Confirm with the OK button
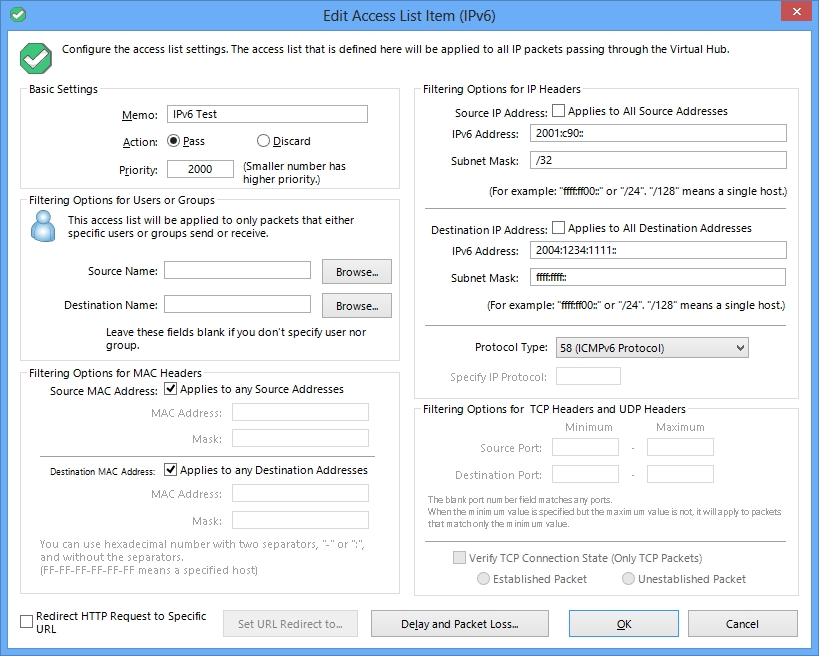 (x=624, y=624)
